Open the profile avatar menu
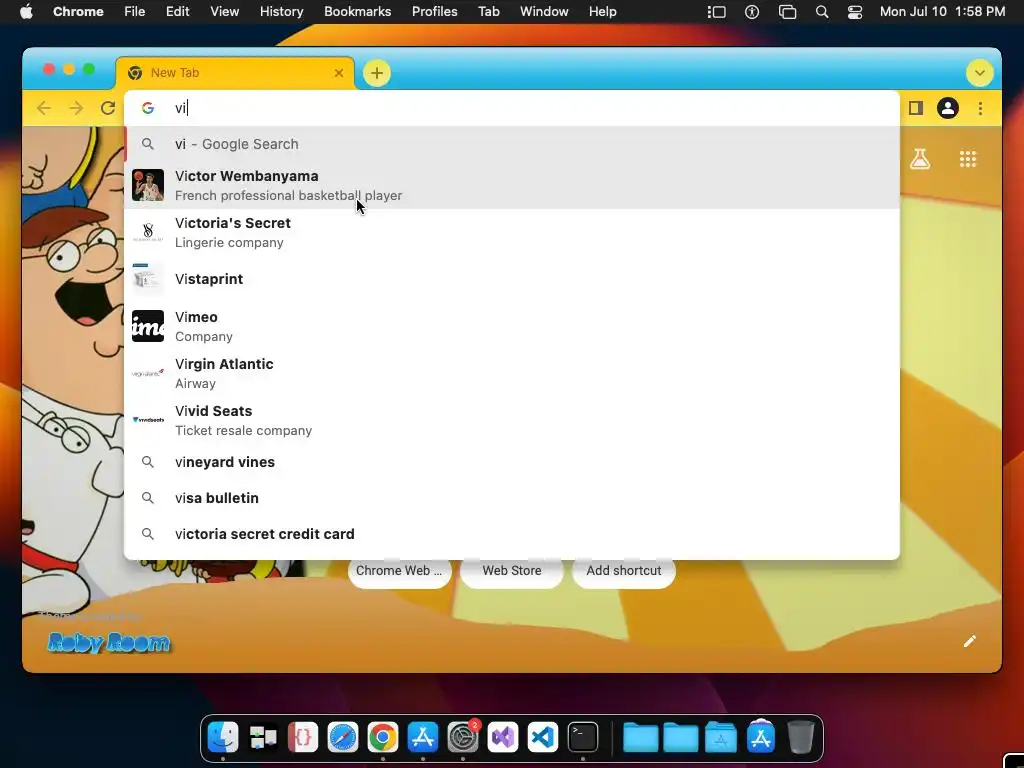 point(948,108)
